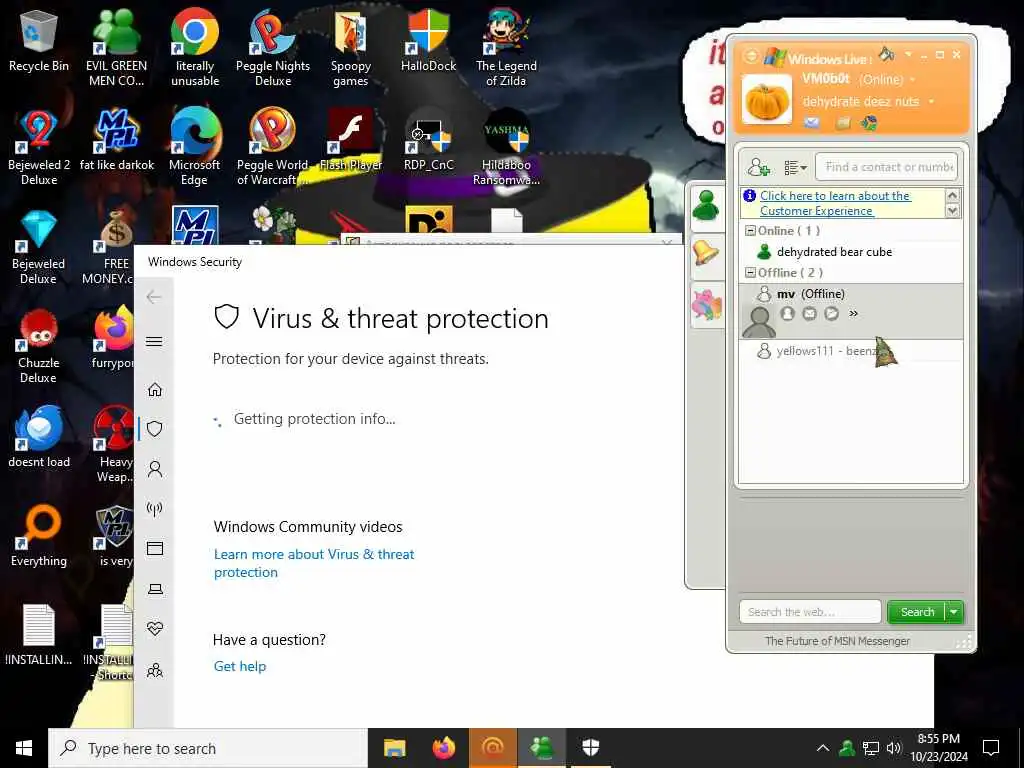
Task: Launch Flash Player shortcut
Action: 351,140
